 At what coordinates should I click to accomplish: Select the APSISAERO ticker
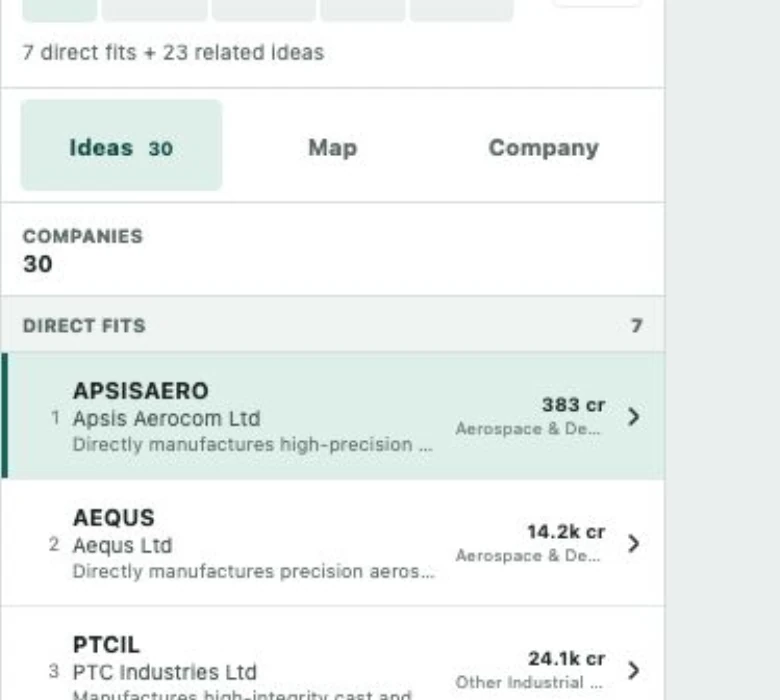(141, 391)
